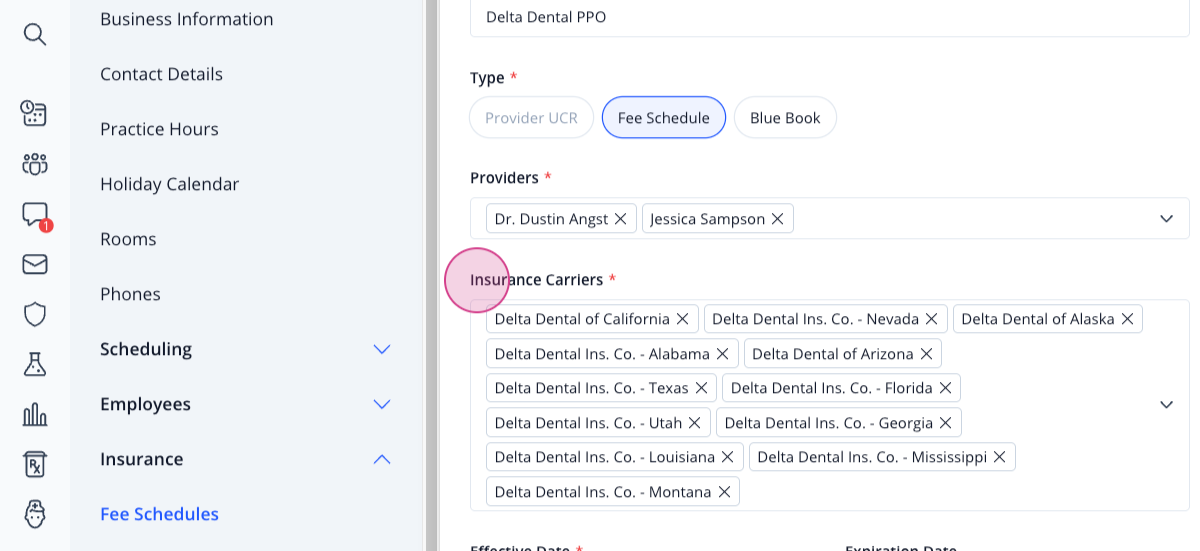The height and width of the screenshot is (551, 1200).
Task: Open the Rx prescriptions icon
Action: [x=35, y=464]
